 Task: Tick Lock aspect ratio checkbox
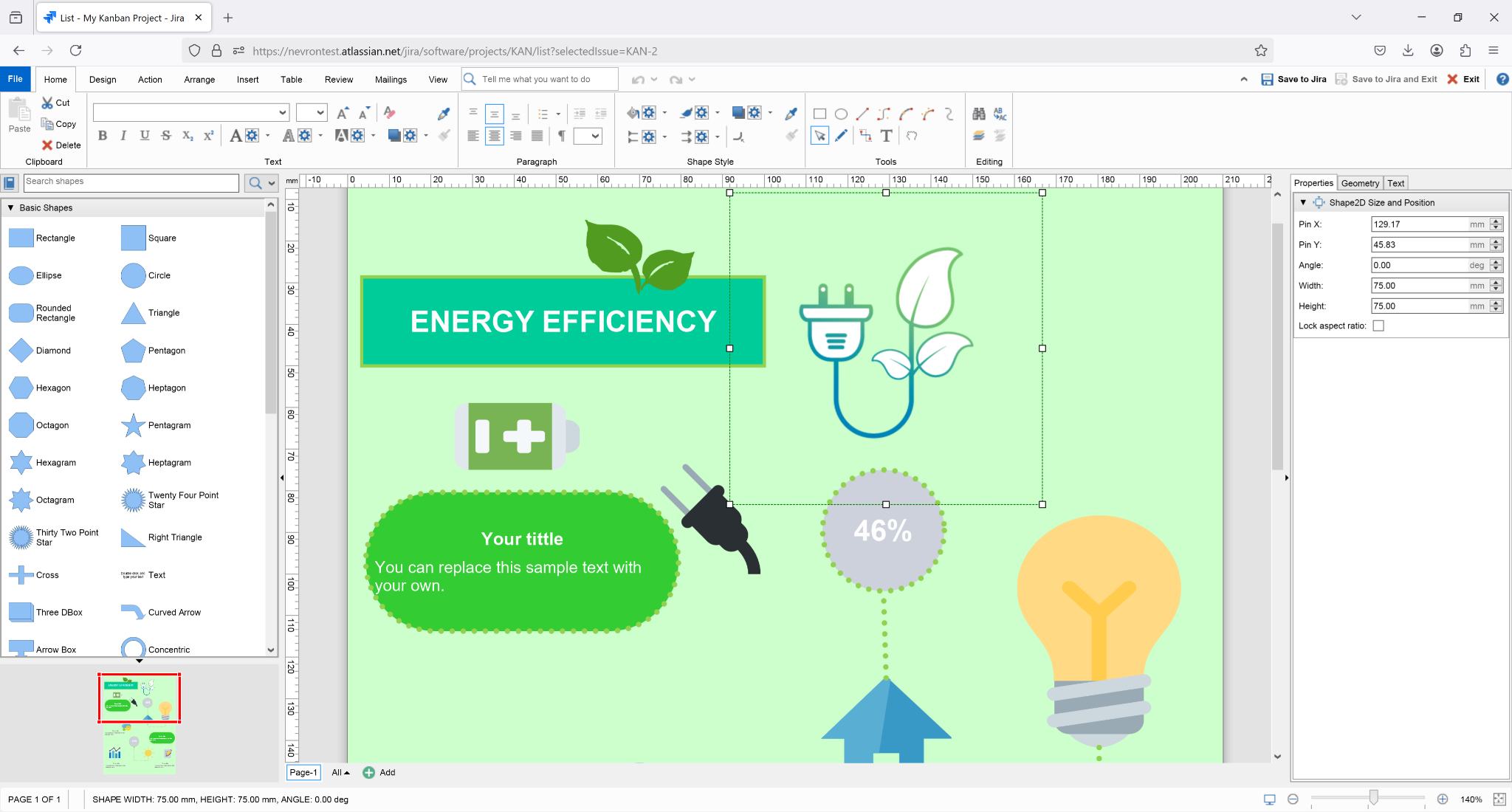1378,326
